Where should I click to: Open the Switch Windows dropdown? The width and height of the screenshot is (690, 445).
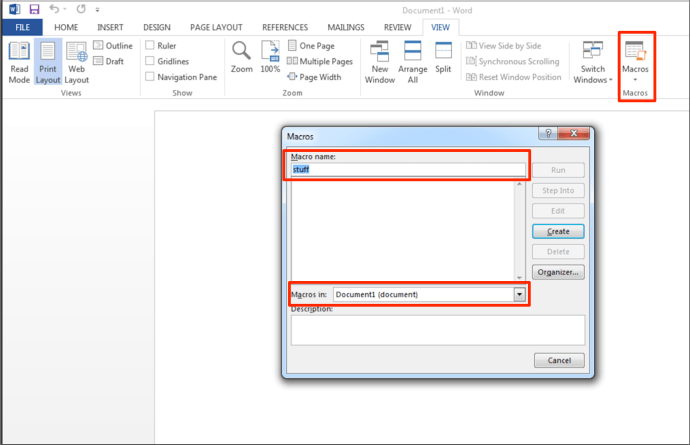[593, 62]
